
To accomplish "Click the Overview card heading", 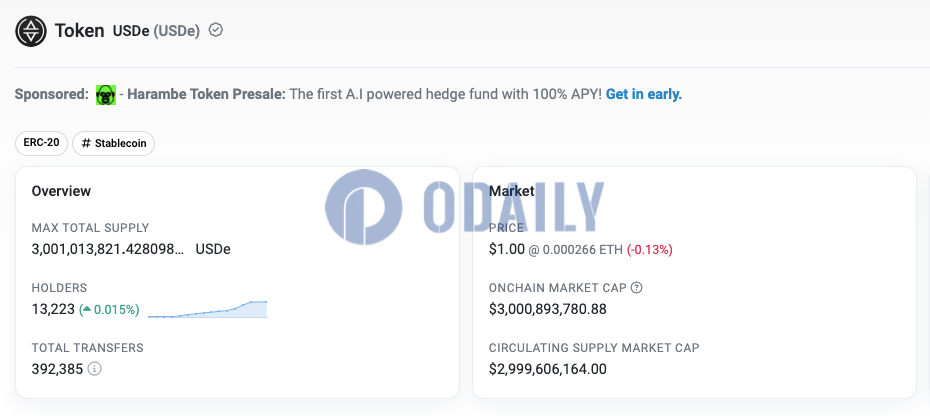I will (x=61, y=191).
